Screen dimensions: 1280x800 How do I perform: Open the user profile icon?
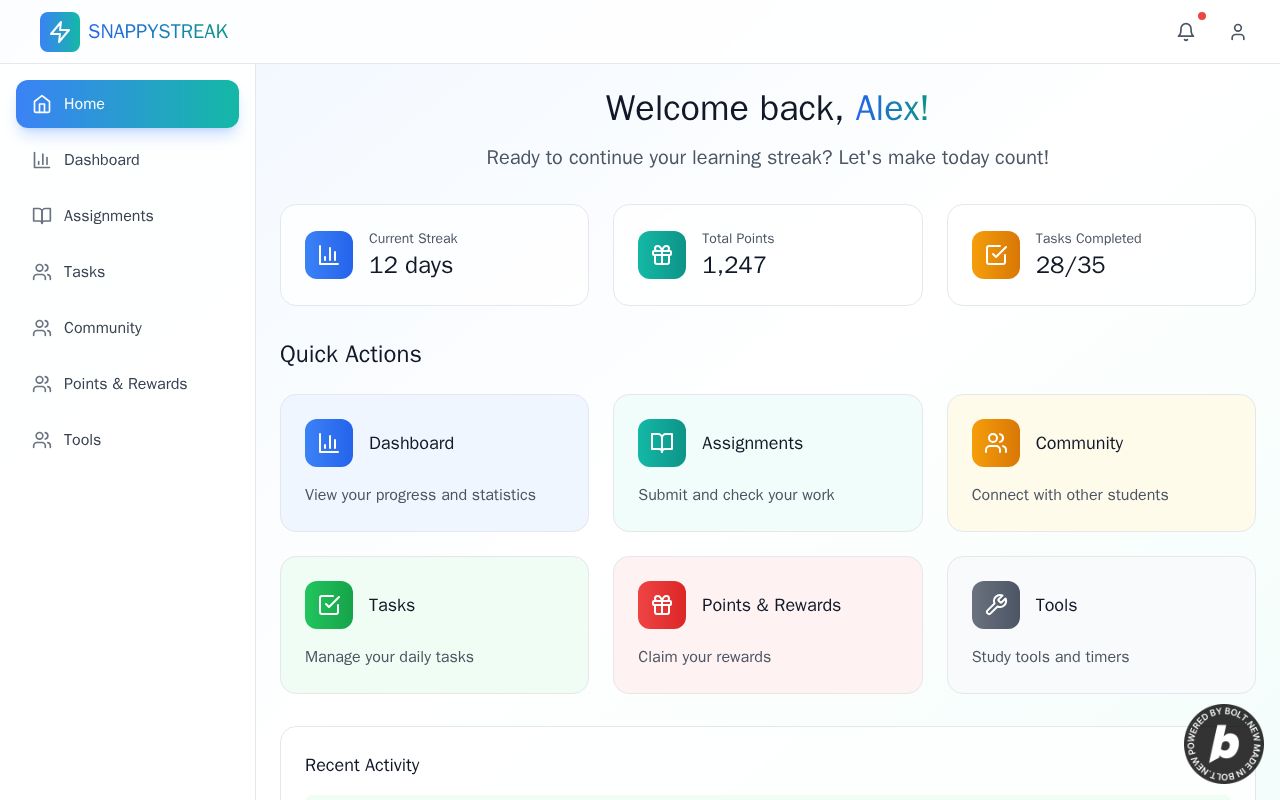1238,32
